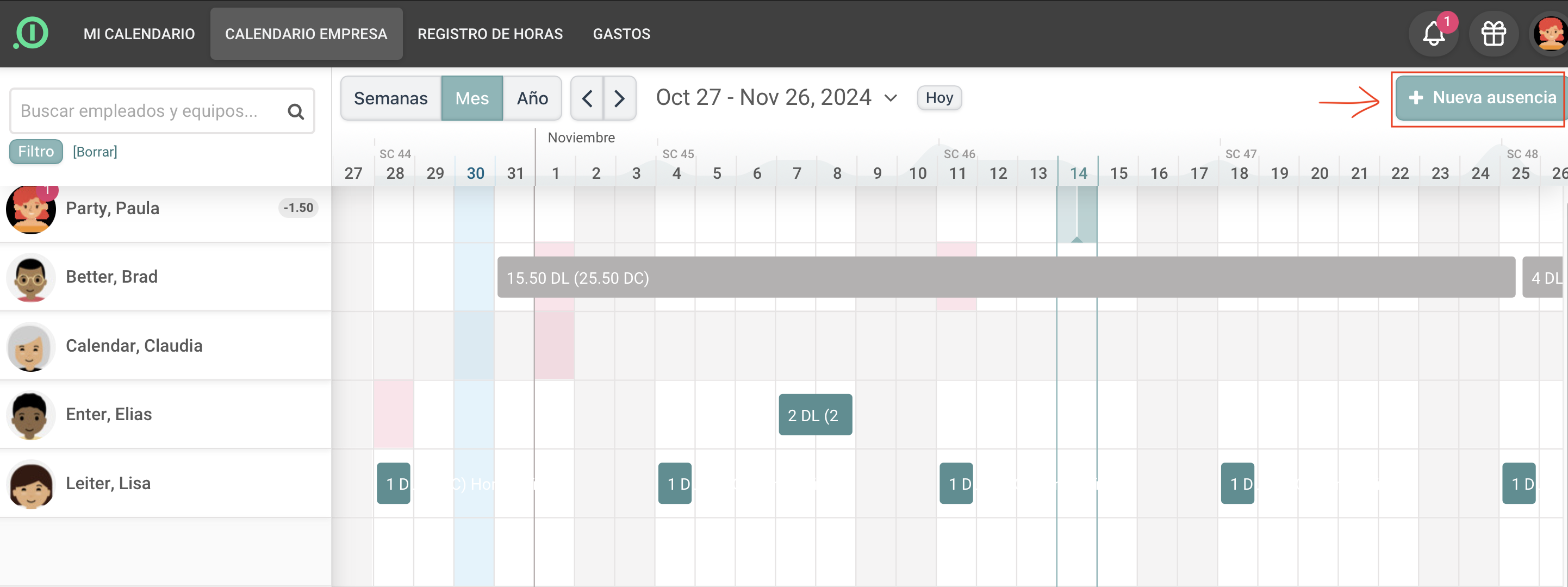Open Brad Better's avatar
The height and width of the screenshot is (587, 1568).
[30, 278]
